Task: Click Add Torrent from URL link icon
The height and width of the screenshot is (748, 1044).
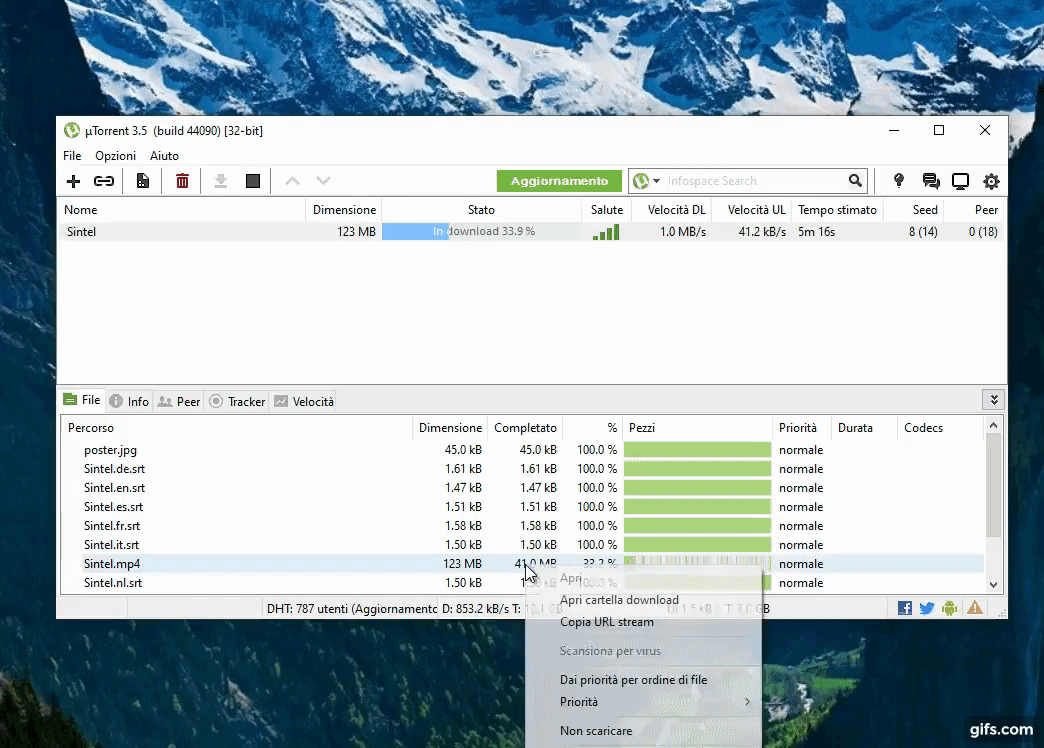Action: [104, 181]
